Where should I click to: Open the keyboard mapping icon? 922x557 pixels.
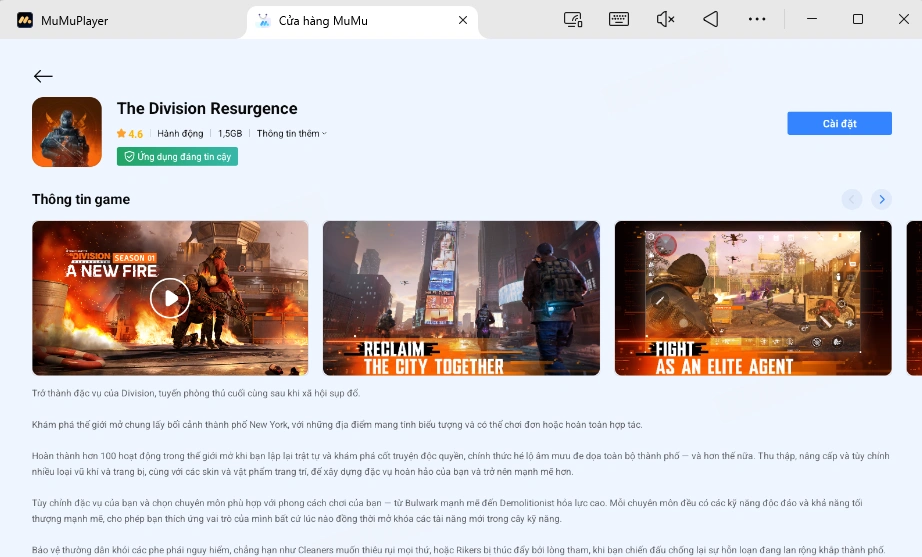[x=619, y=19]
